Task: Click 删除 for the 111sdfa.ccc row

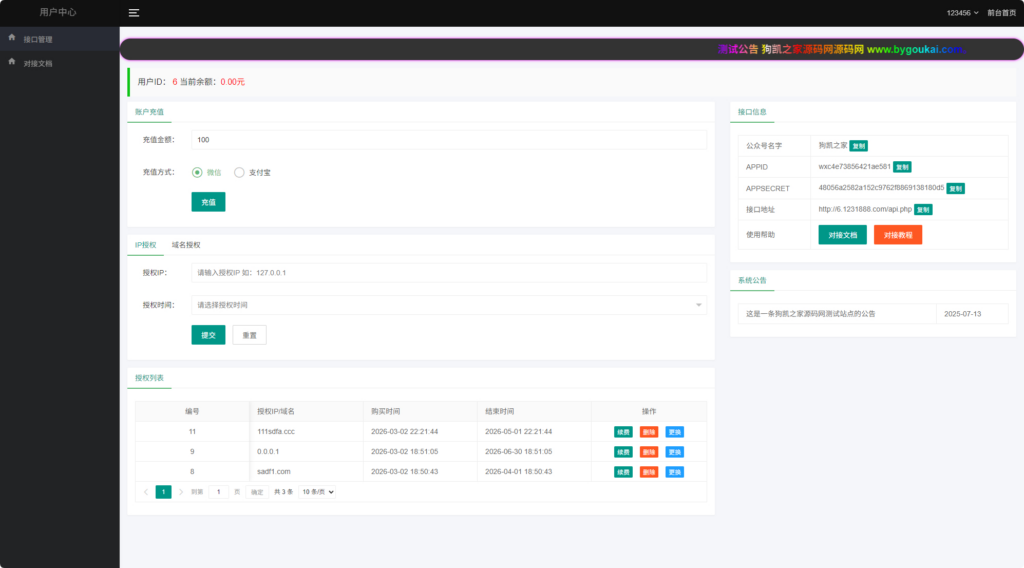Action: (649, 432)
